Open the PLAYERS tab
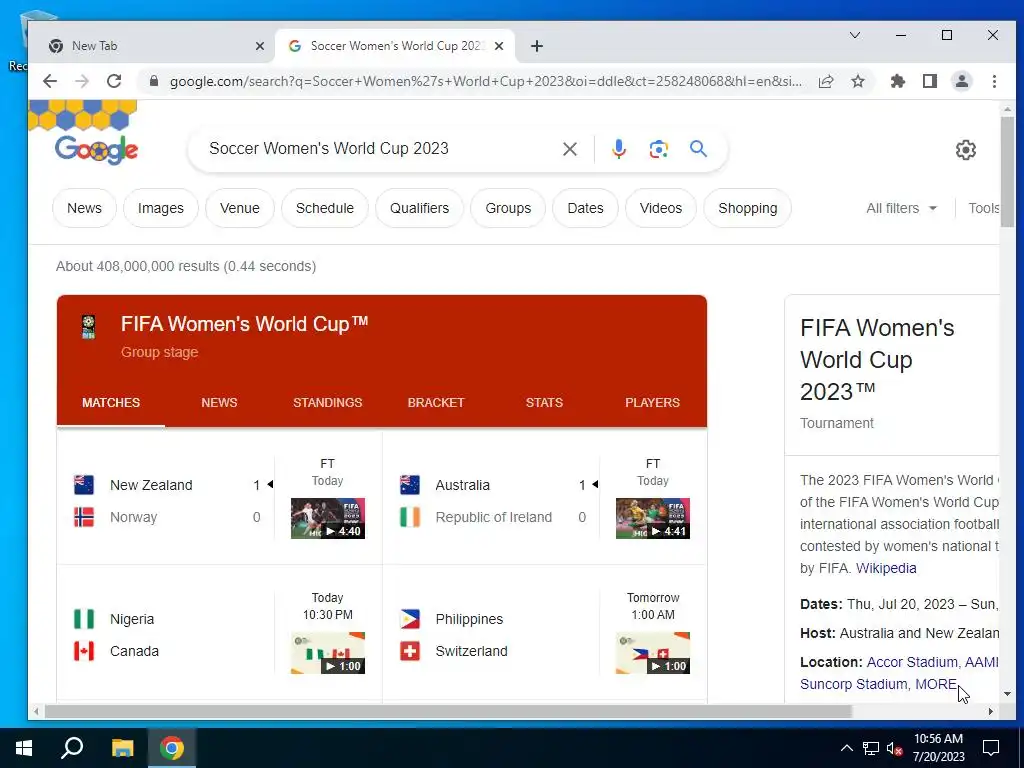This screenshot has height=768, width=1024. tap(652, 402)
